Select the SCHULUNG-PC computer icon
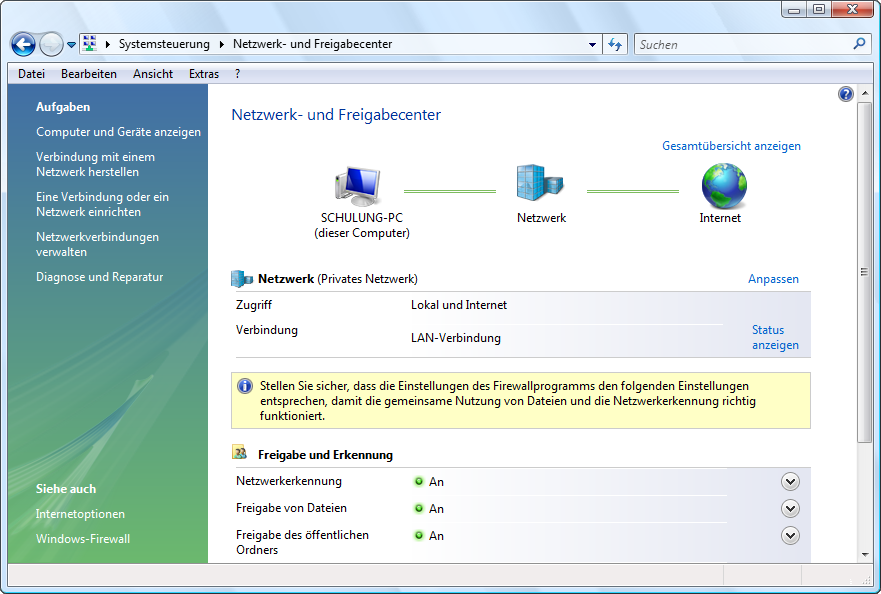 [x=357, y=182]
